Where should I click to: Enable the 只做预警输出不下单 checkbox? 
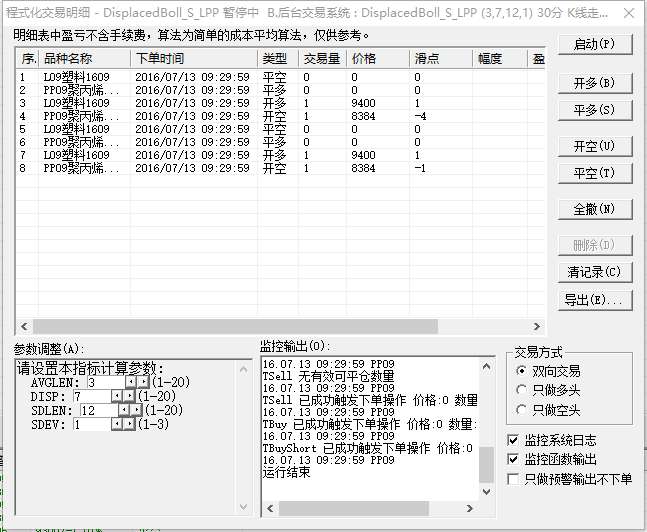(514, 479)
